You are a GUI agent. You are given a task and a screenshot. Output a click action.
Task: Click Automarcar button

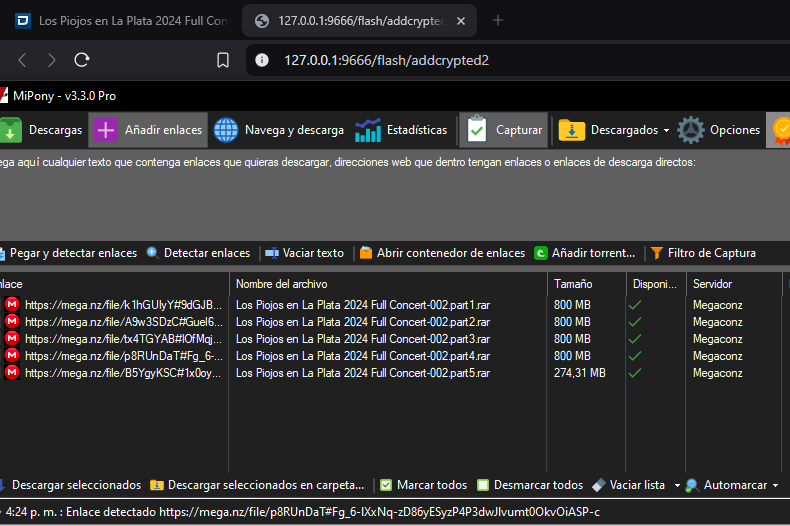click(x=727, y=485)
